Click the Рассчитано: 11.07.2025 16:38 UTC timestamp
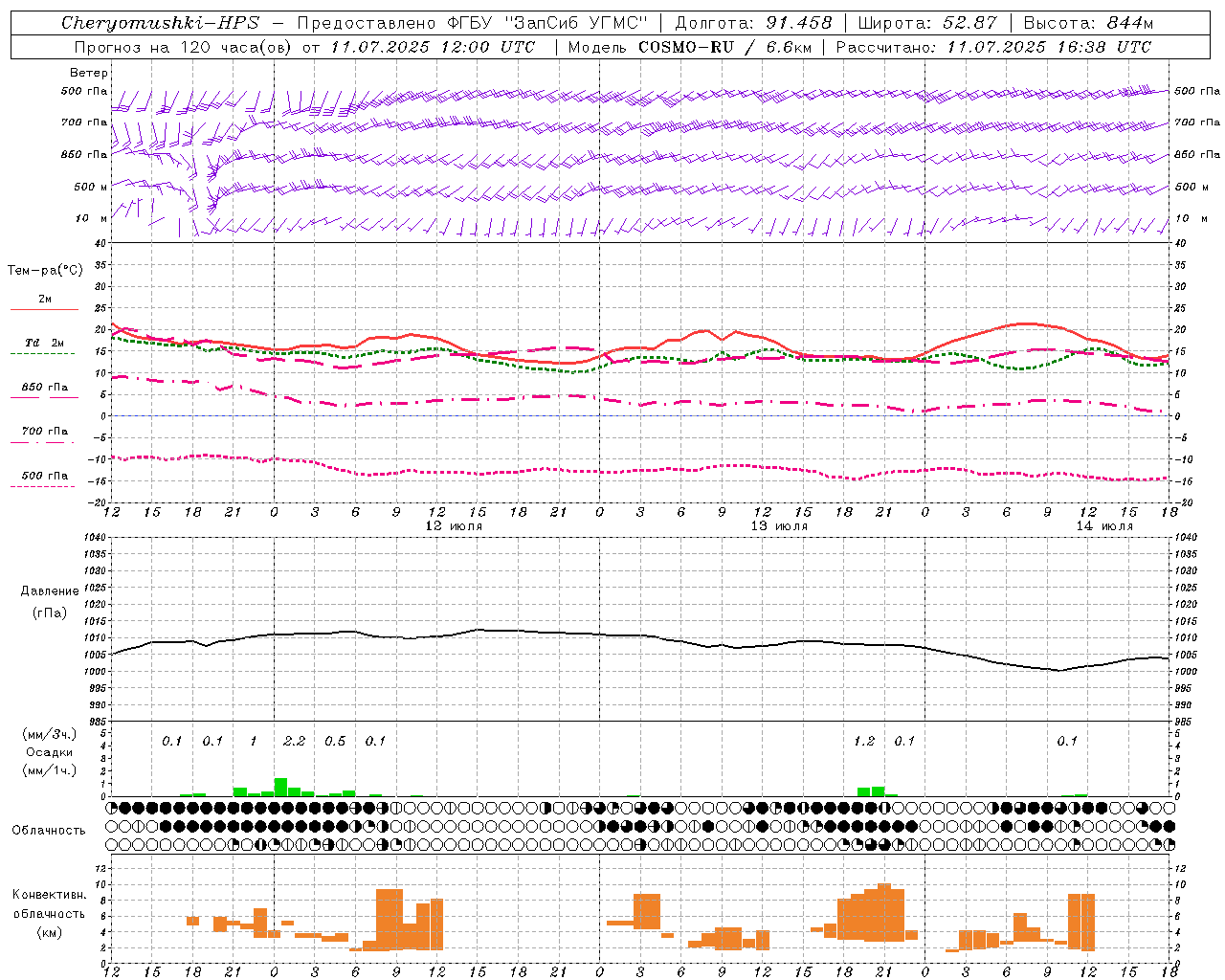Image resolution: width=1225 pixels, height=980 pixels. click(993, 47)
